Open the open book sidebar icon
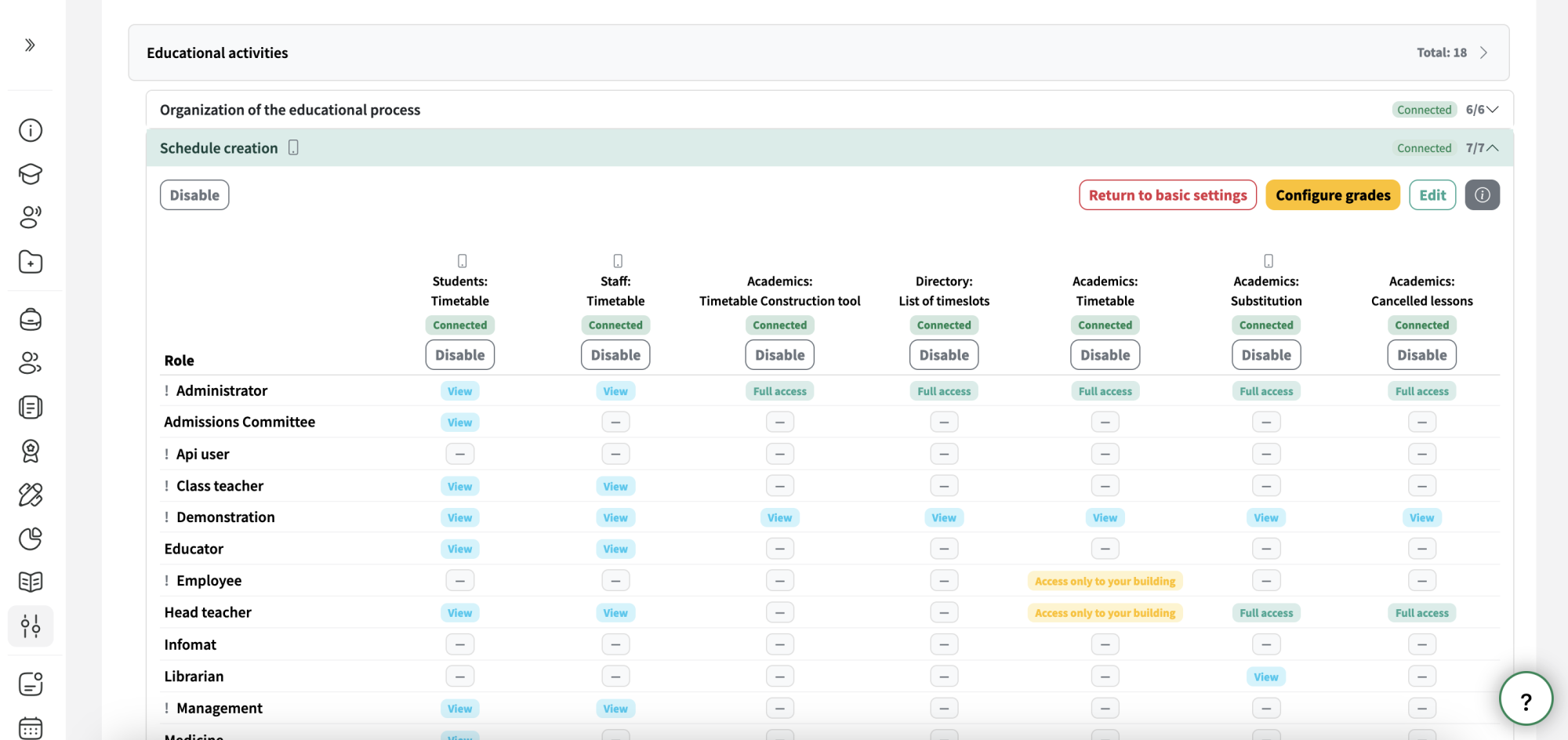The image size is (1568, 740). [x=31, y=582]
